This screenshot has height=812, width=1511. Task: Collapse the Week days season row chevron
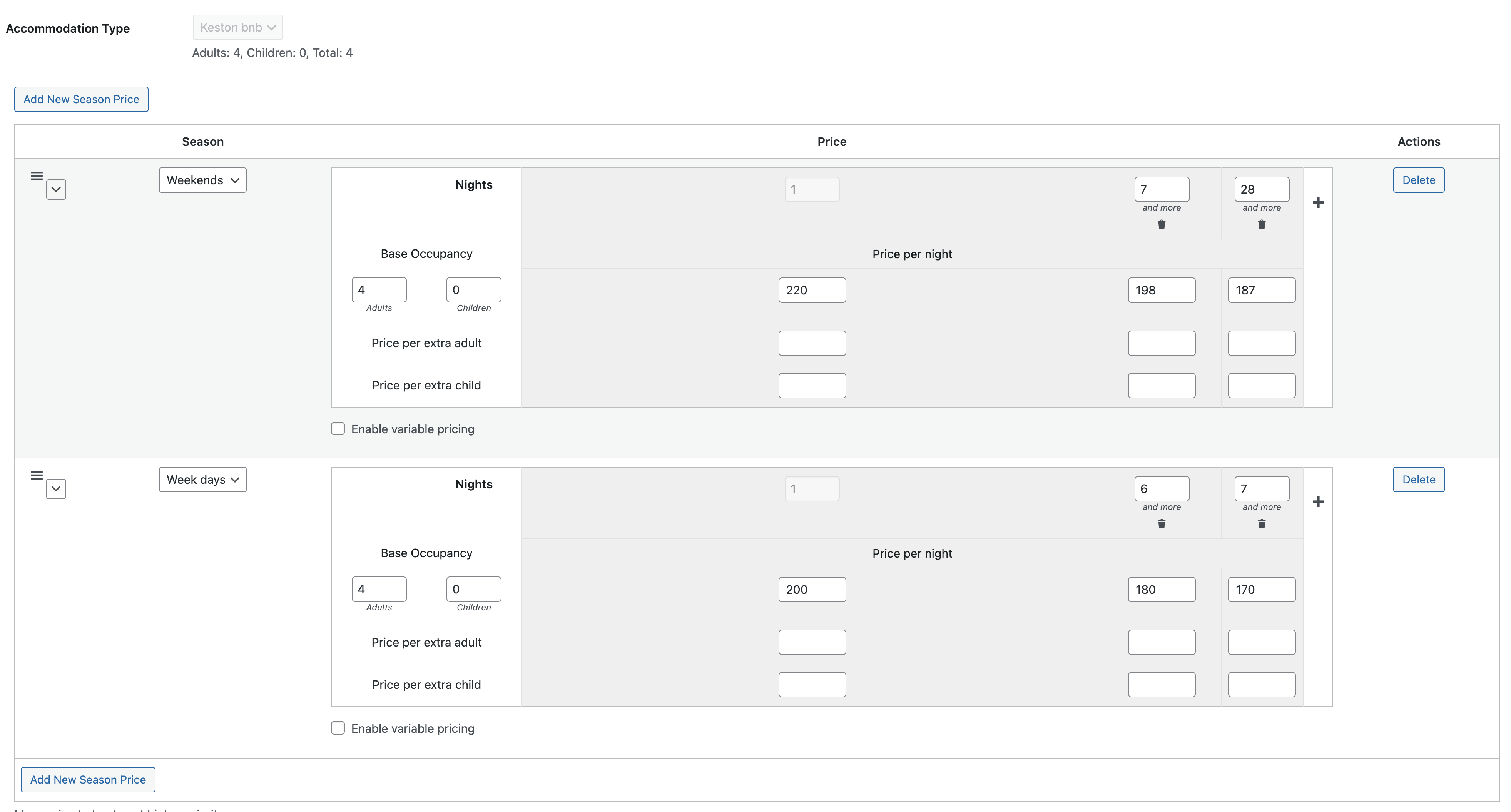click(x=56, y=489)
